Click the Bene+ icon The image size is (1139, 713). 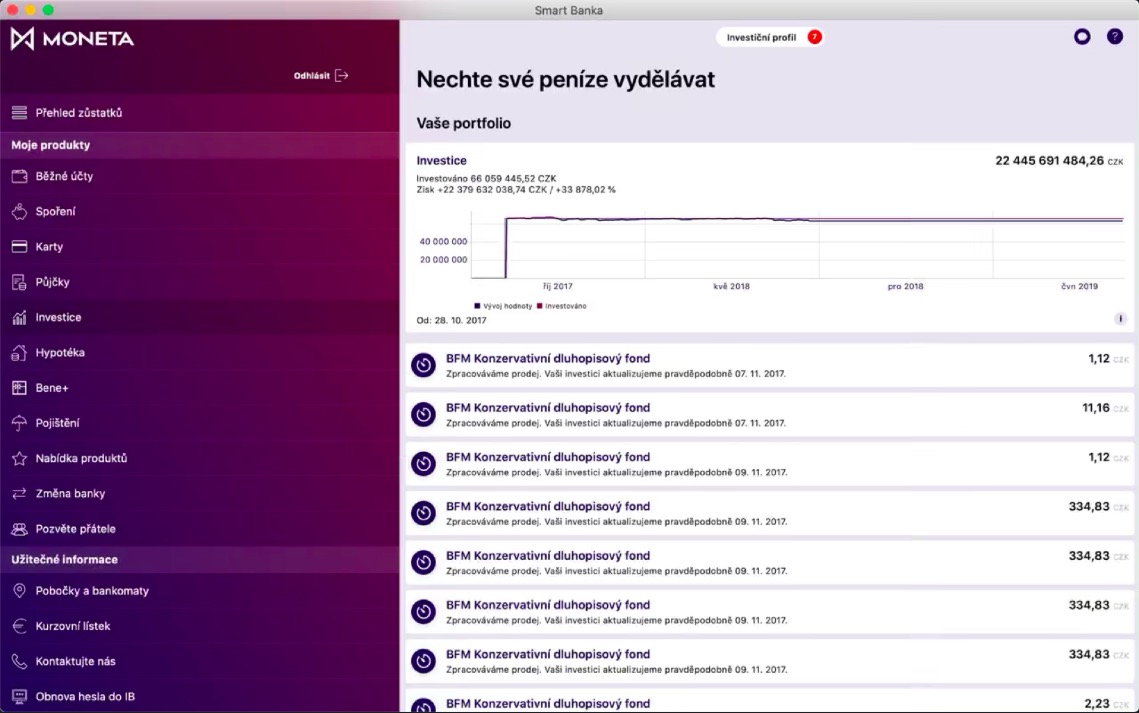(x=20, y=388)
